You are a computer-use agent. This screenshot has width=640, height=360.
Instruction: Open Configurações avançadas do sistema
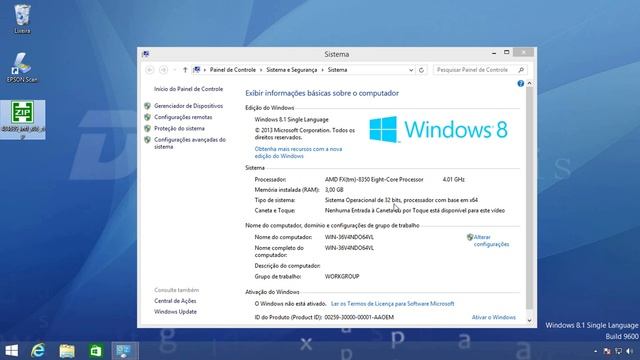pos(190,143)
